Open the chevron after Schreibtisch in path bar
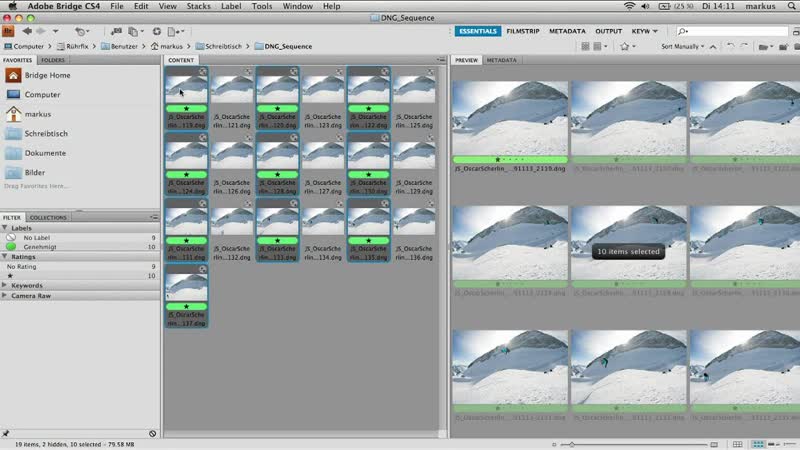Screen dimensions: 800x450 pyautogui.click(x=248, y=46)
